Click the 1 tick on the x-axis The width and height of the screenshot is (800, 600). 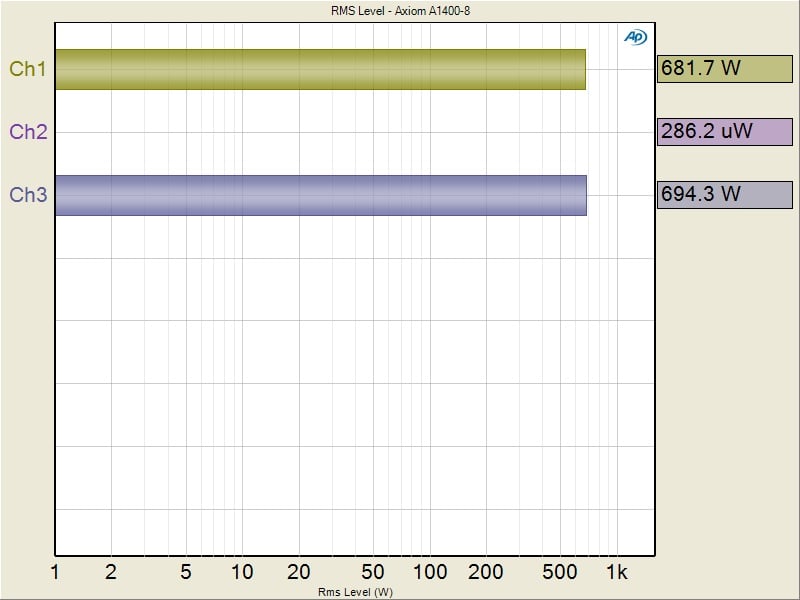tap(55, 573)
